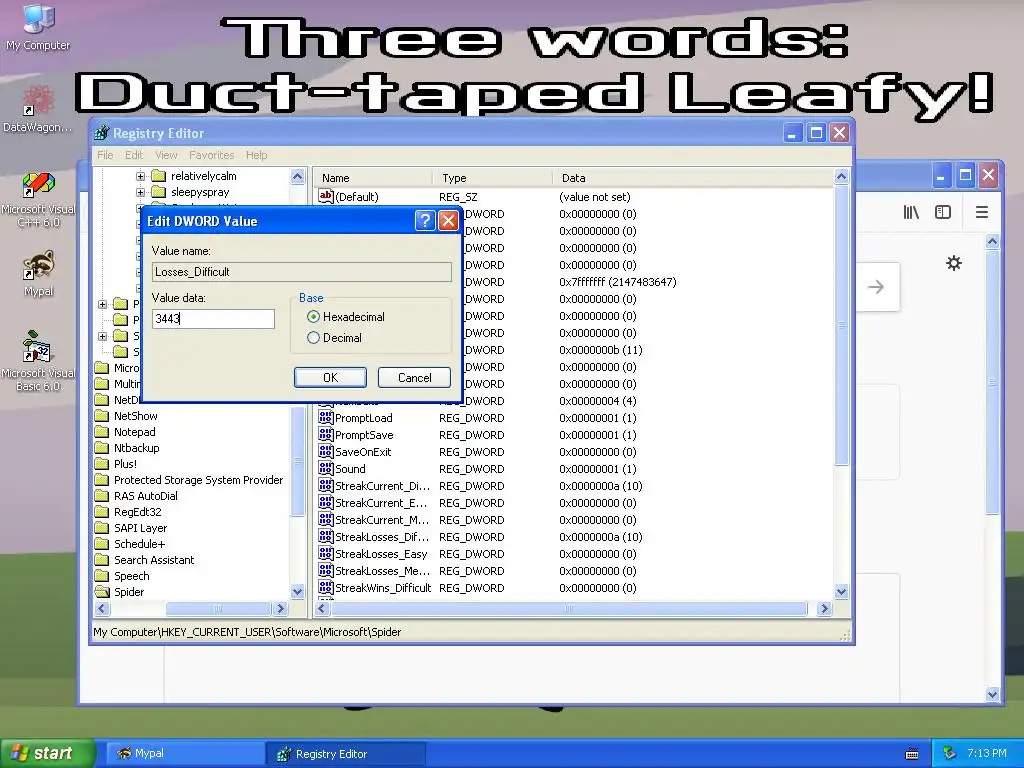Image resolution: width=1024 pixels, height=768 pixels.
Task: Close the Edit DWORD Value dialog
Action: [448, 221]
